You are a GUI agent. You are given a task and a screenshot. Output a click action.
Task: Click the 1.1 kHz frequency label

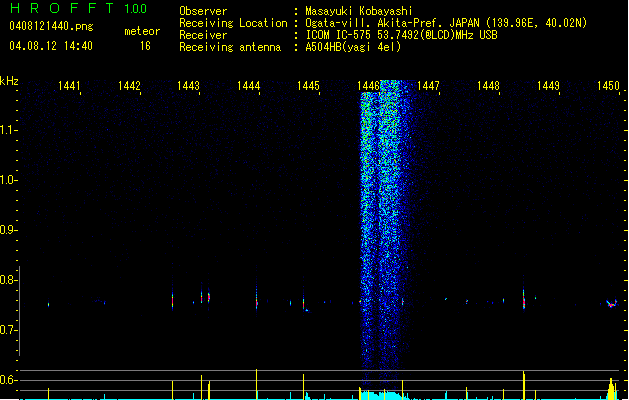pyautogui.click(x=7, y=130)
